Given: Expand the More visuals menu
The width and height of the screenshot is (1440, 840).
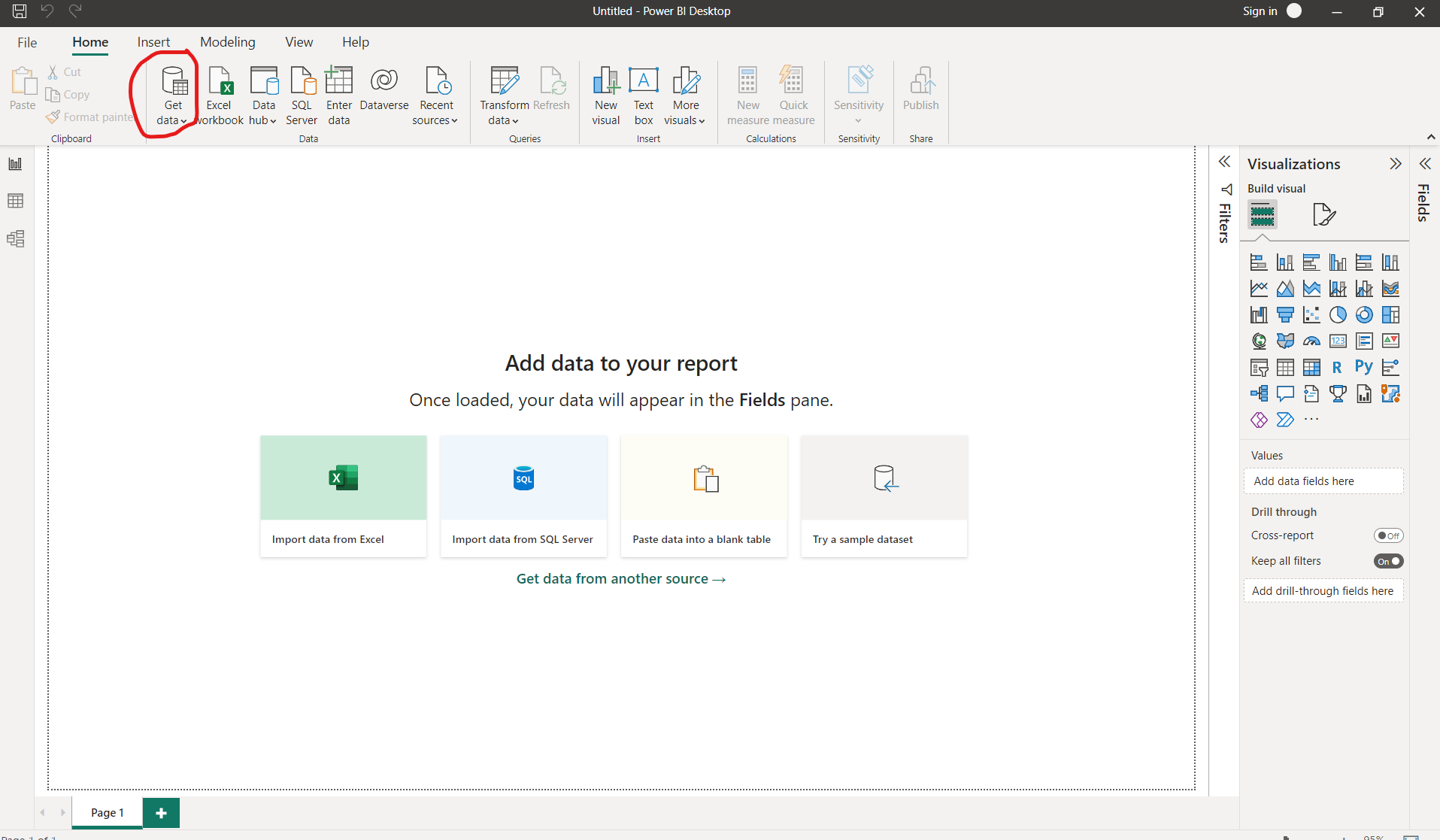Looking at the screenshot, I should tap(686, 96).
